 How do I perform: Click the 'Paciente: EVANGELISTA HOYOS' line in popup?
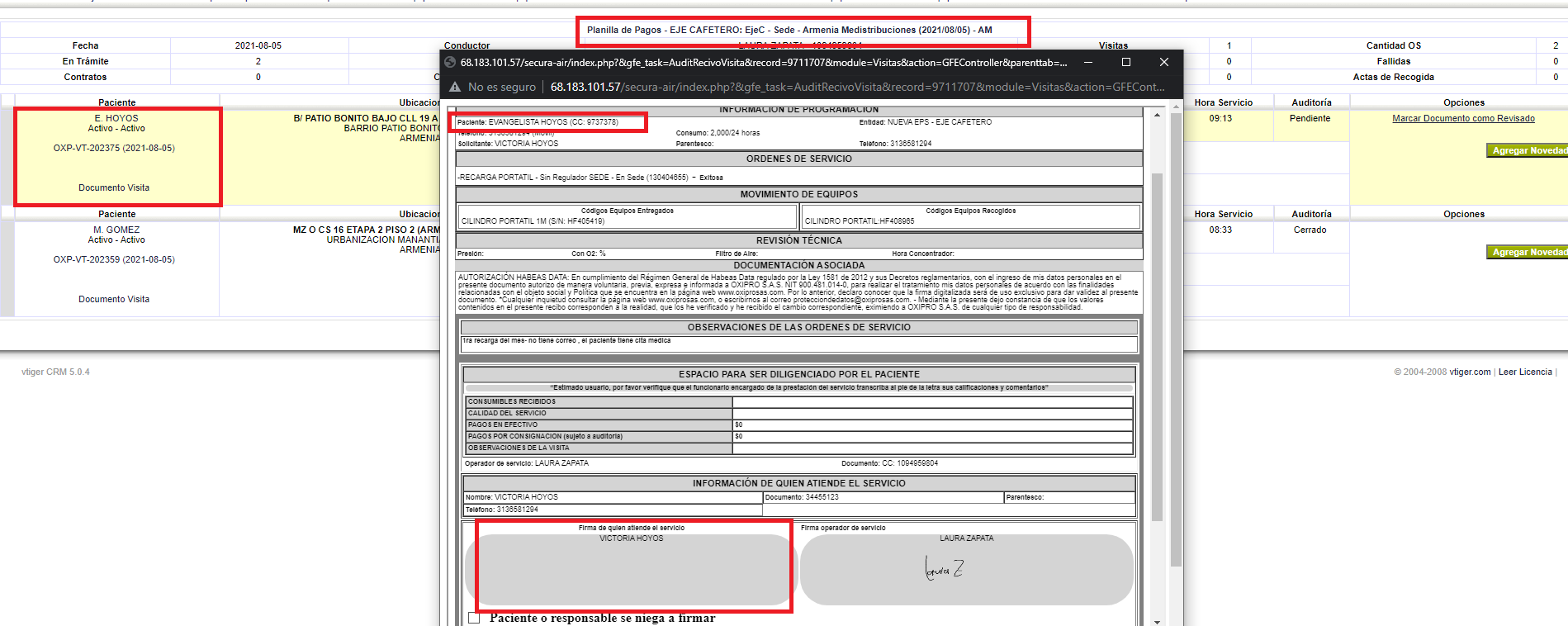[x=538, y=122]
